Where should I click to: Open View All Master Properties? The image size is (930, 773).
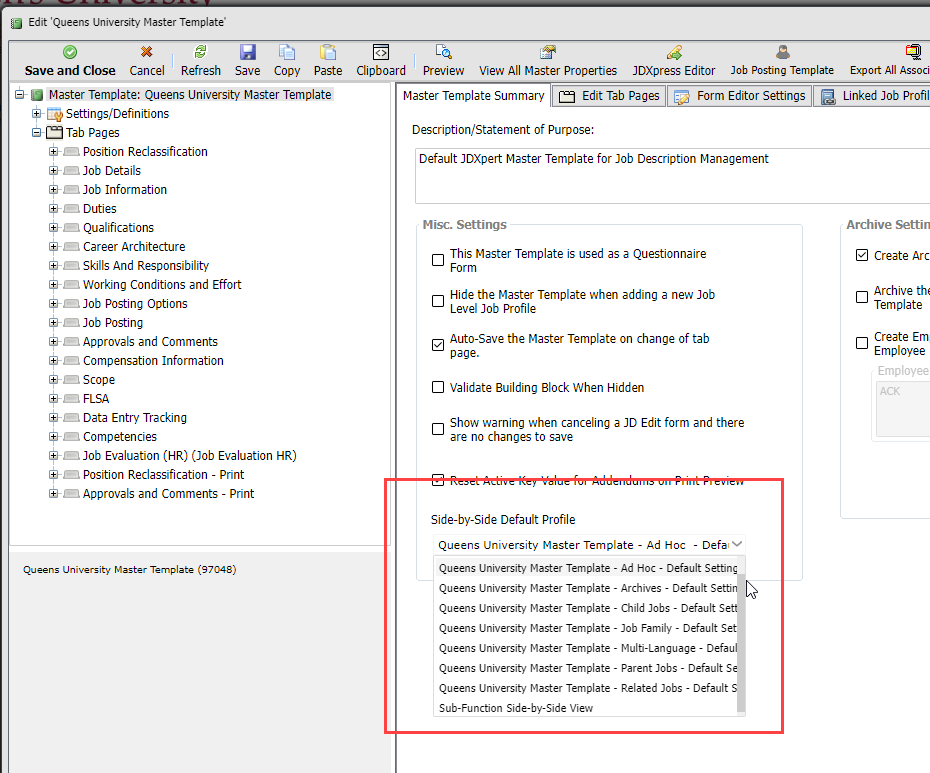pos(547,53)
